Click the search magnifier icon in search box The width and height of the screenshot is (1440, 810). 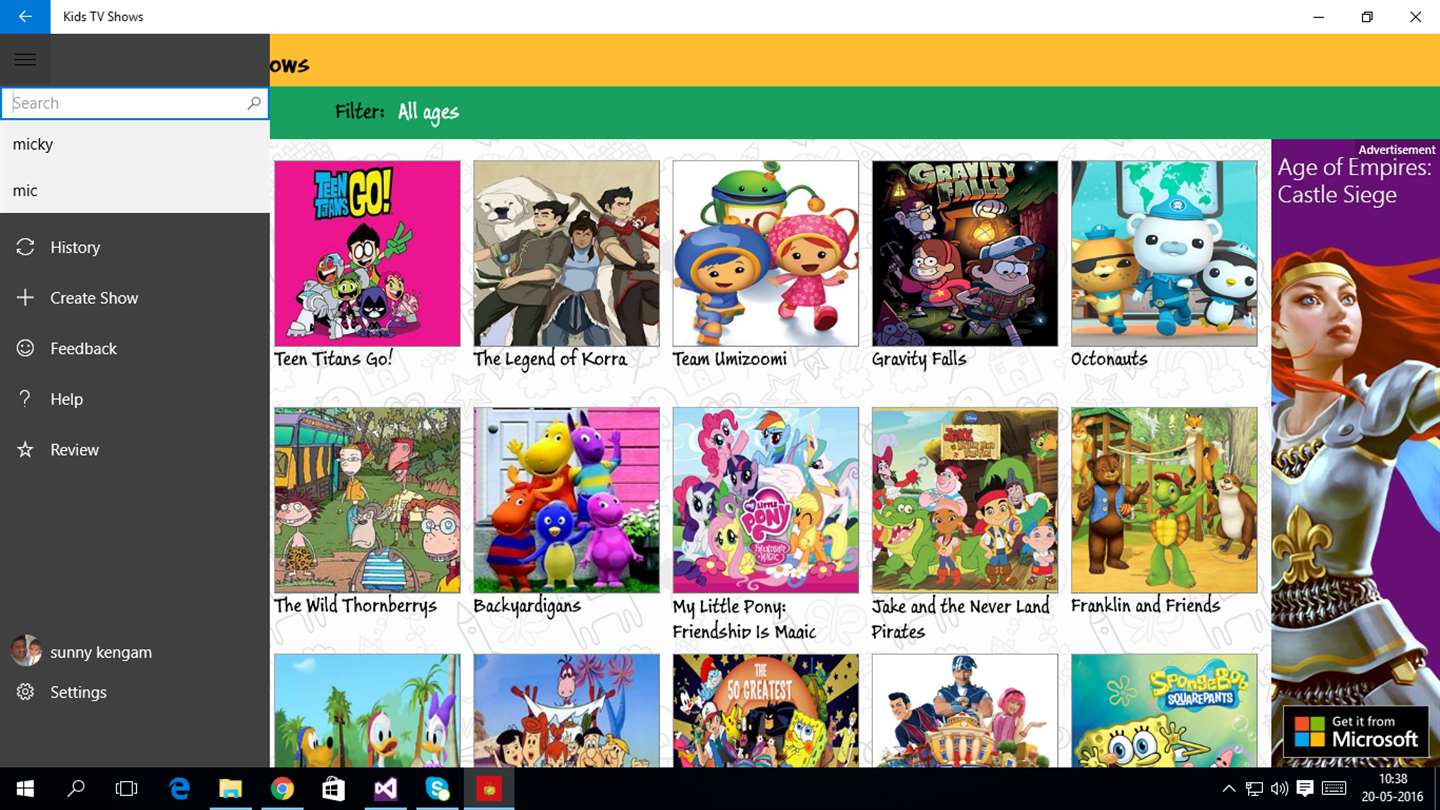click(x=254, y=103)
